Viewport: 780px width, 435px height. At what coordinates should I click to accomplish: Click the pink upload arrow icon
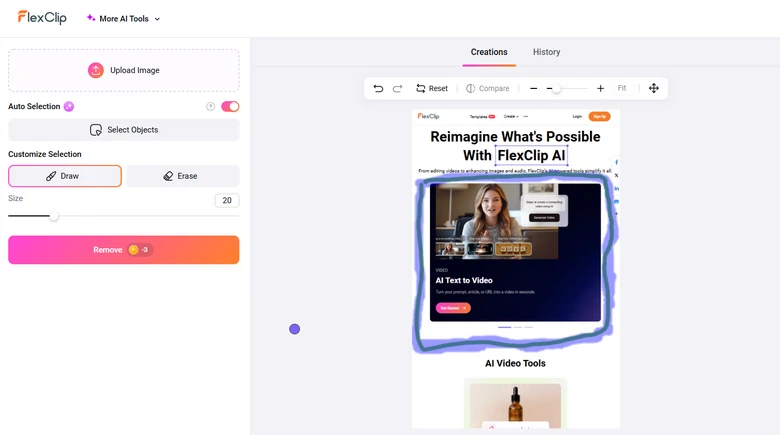pos(96,70)
